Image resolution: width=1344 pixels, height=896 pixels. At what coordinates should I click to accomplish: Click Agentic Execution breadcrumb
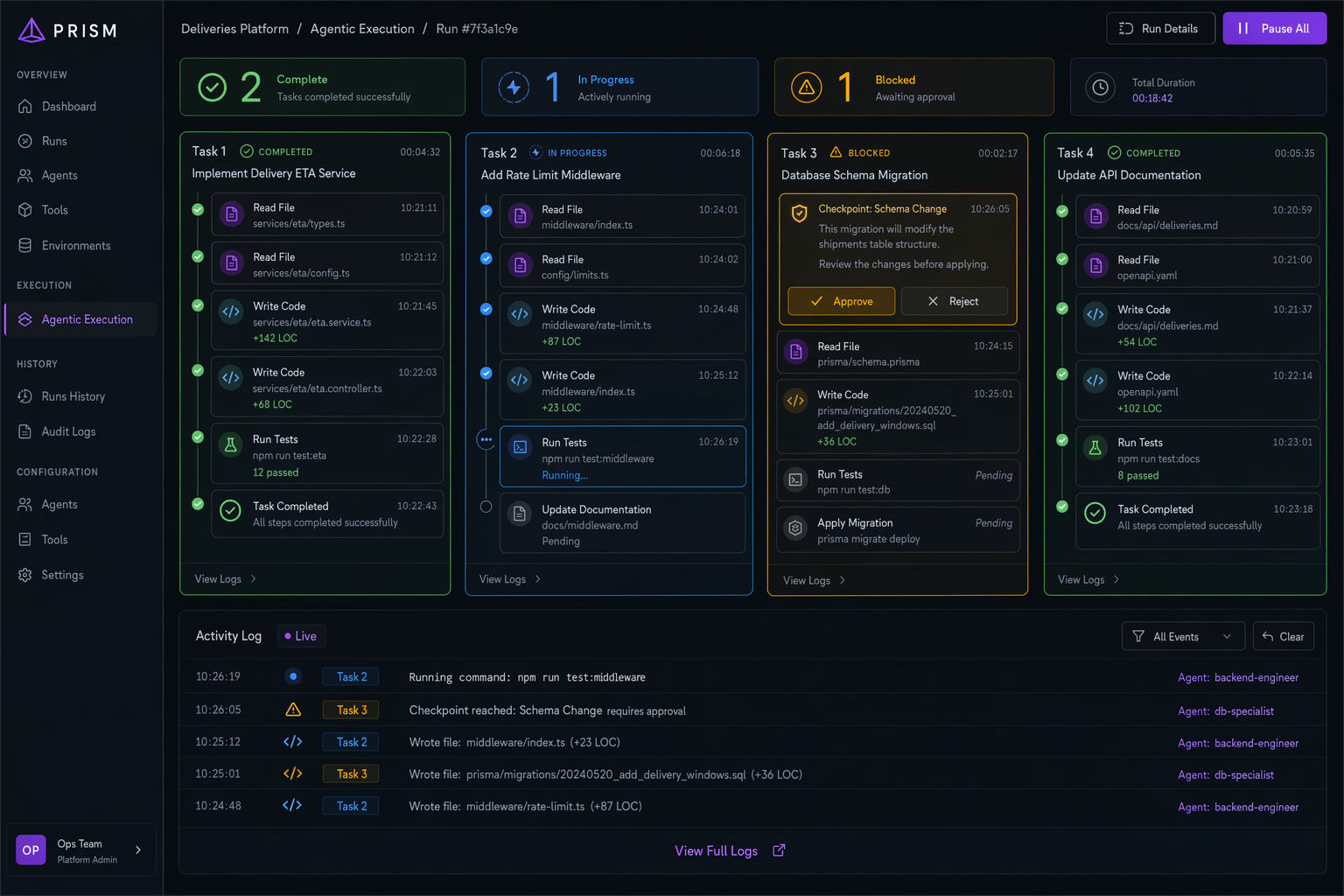coord(362,29)
